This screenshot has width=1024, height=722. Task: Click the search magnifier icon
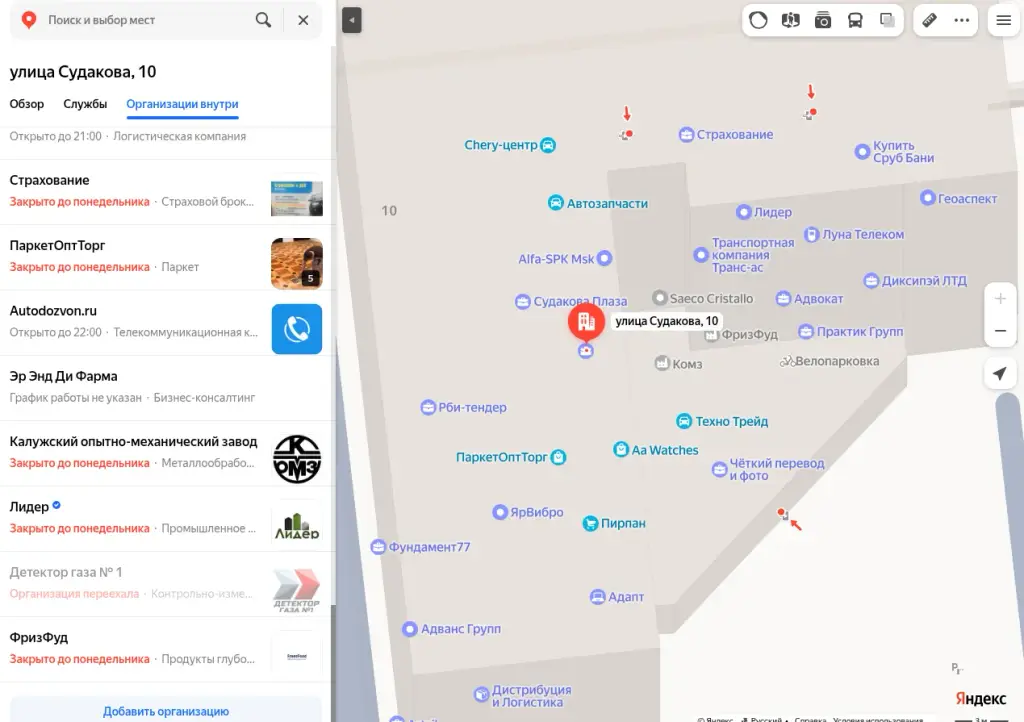[263, 20]
